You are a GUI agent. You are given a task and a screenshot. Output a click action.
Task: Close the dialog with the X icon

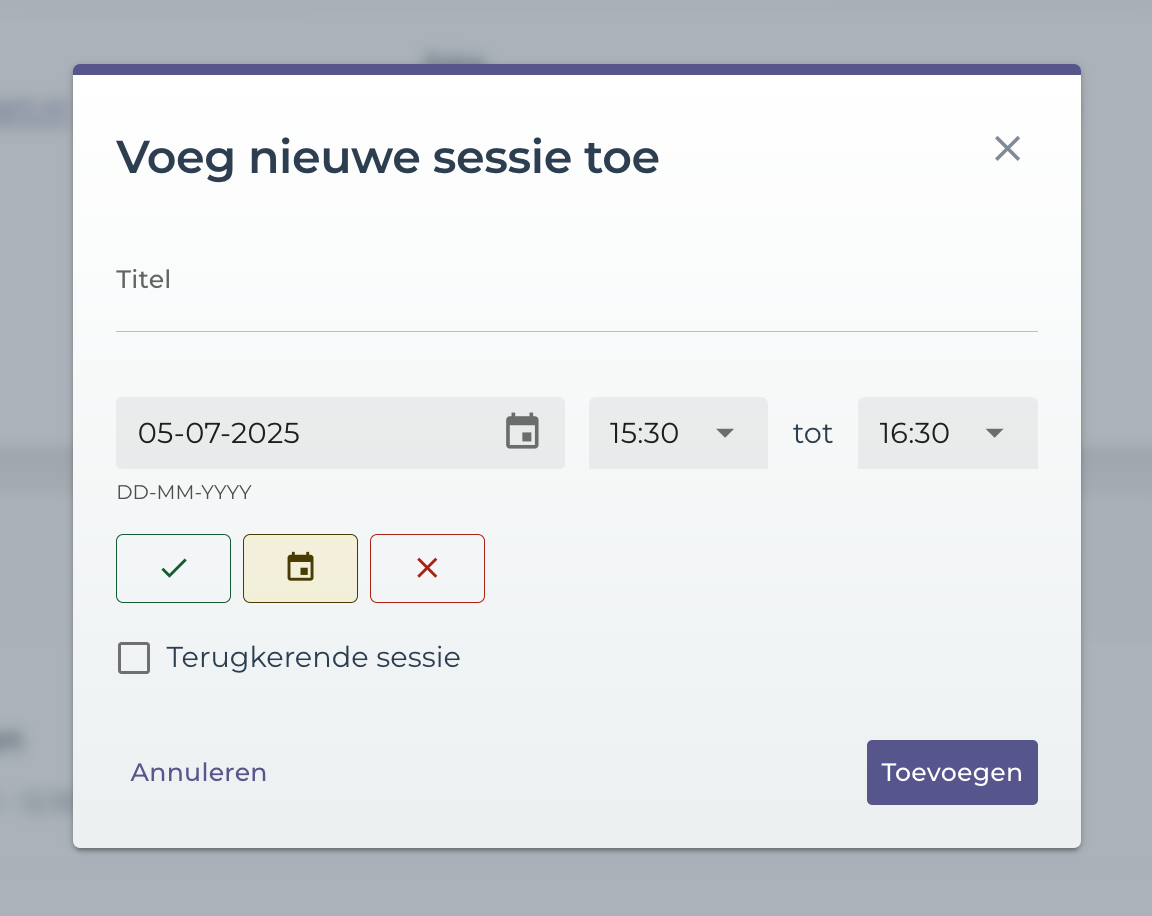[1007, 148]
